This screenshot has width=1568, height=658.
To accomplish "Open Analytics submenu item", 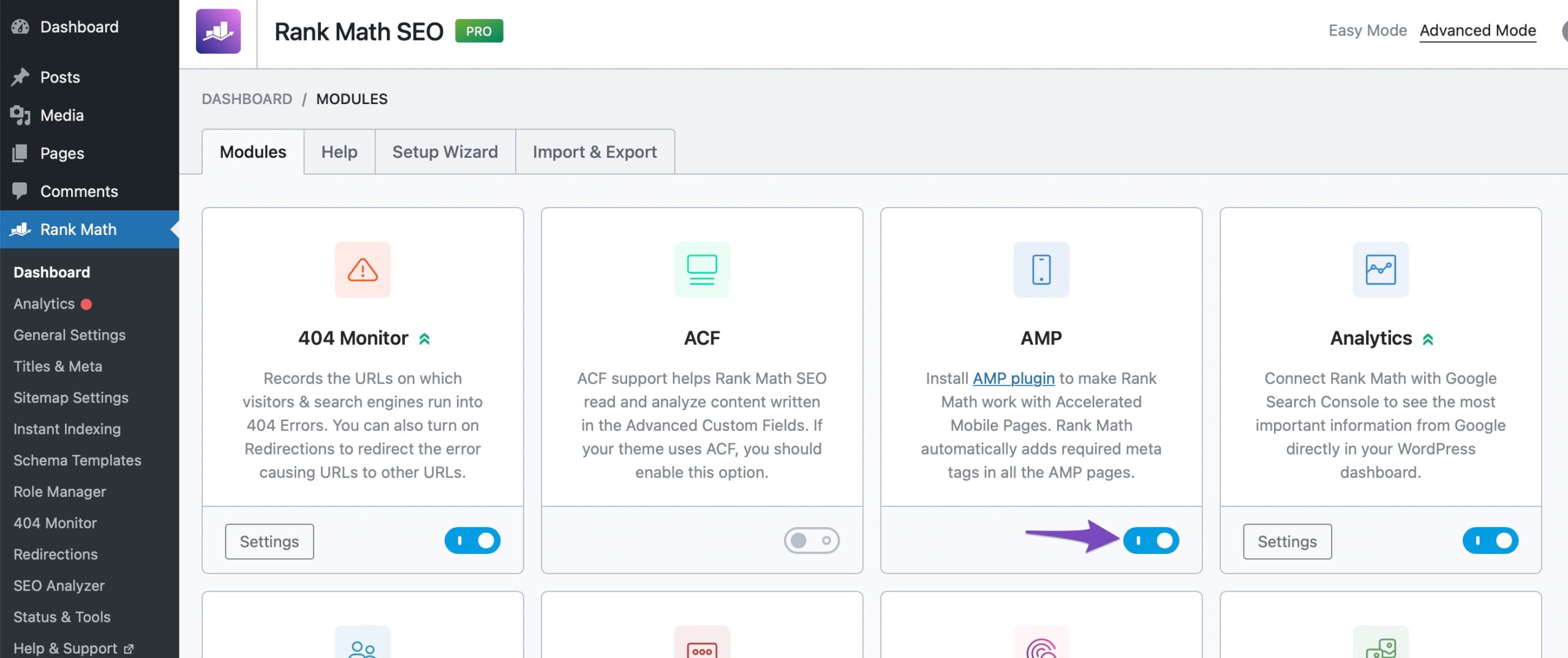I will click(x=44, y=304).
